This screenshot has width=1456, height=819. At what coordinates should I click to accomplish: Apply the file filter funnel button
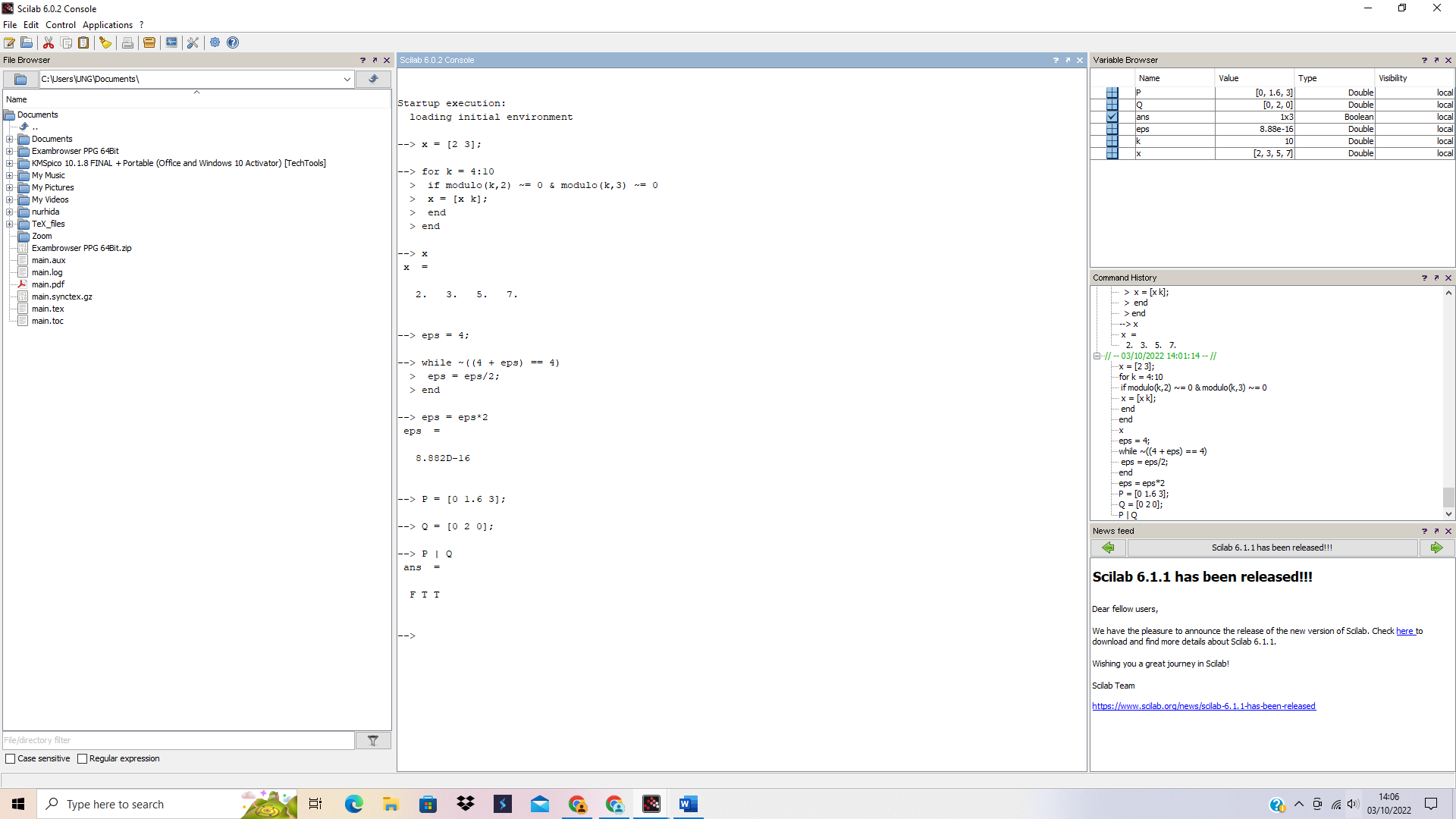click(x=373, y=740)
